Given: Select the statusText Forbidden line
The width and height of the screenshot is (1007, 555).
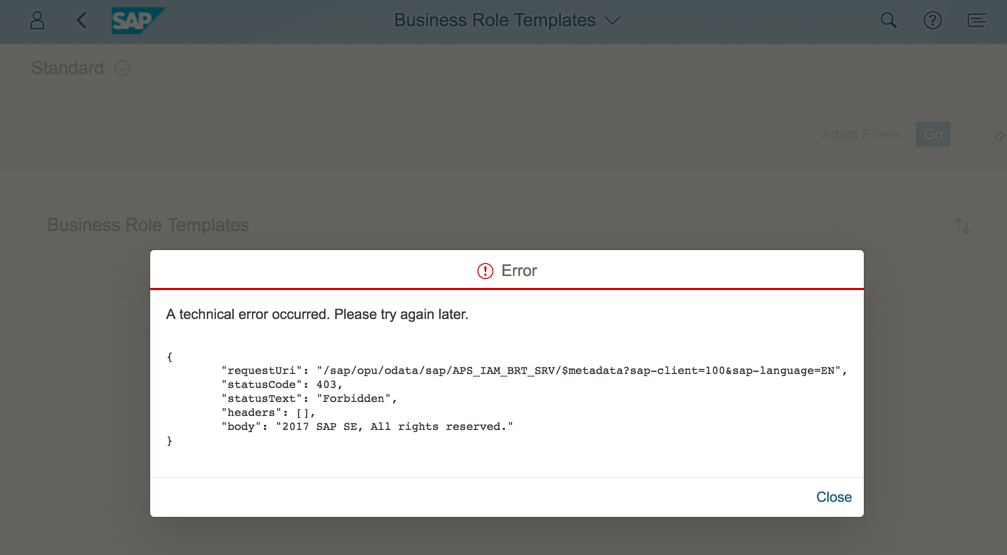Looking at the screenshot, I should (x=310, y=399).
